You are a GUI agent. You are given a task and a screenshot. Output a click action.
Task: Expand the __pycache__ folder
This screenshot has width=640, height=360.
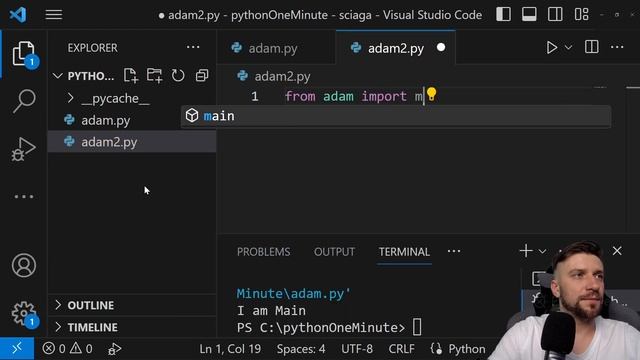[x=132, y=98]
